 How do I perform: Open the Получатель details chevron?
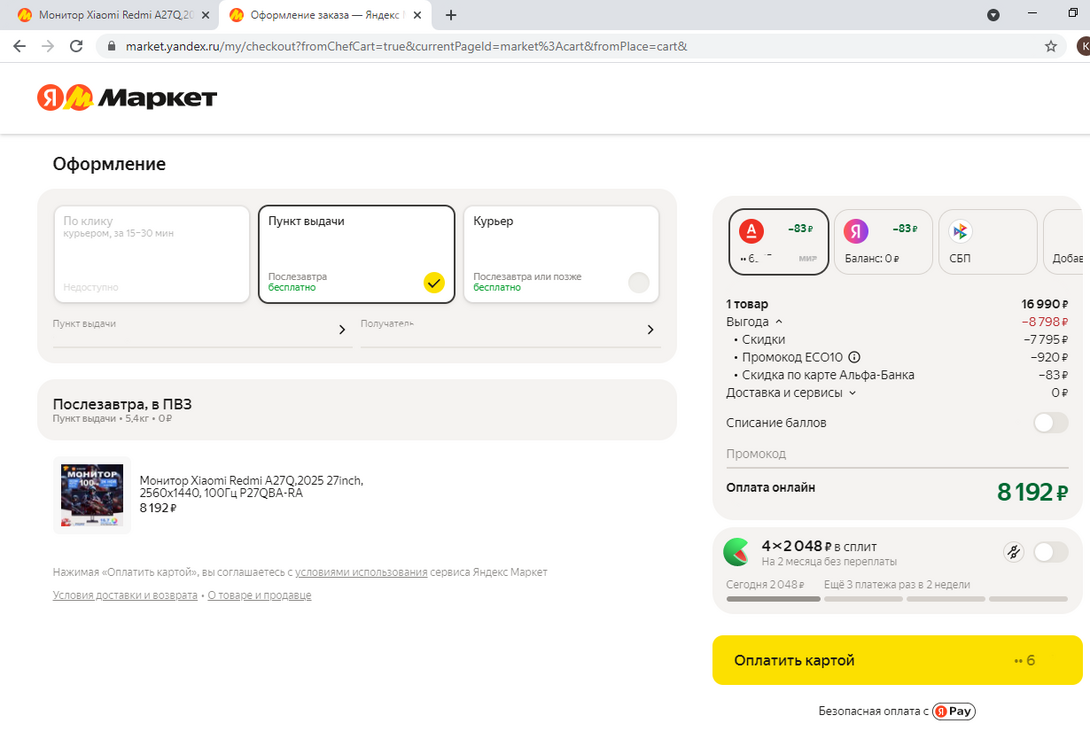pos(651,329)
